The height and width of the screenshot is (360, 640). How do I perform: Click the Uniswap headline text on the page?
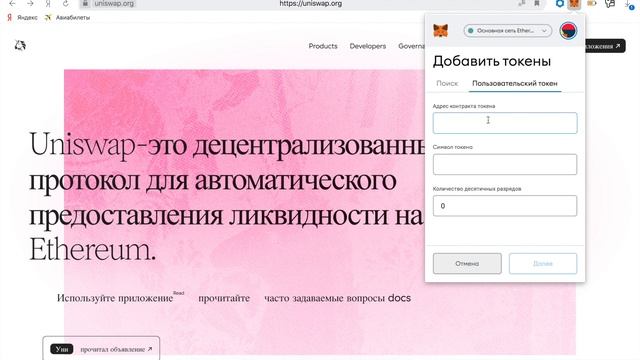click(x=227, y=196)
